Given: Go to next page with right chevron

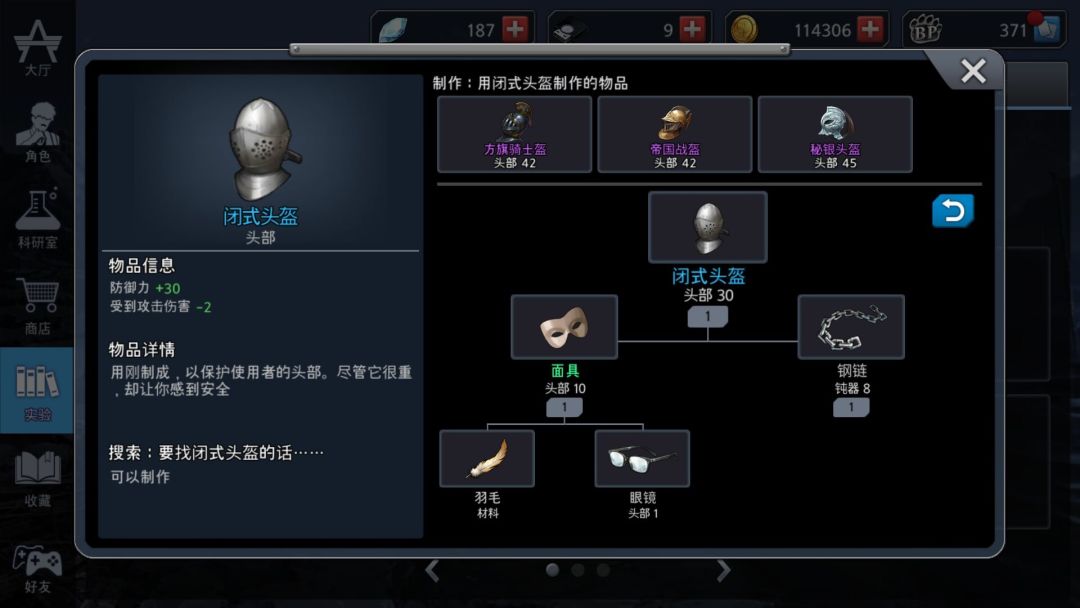Looking at the screenshot, I should (x=723, y=570).
